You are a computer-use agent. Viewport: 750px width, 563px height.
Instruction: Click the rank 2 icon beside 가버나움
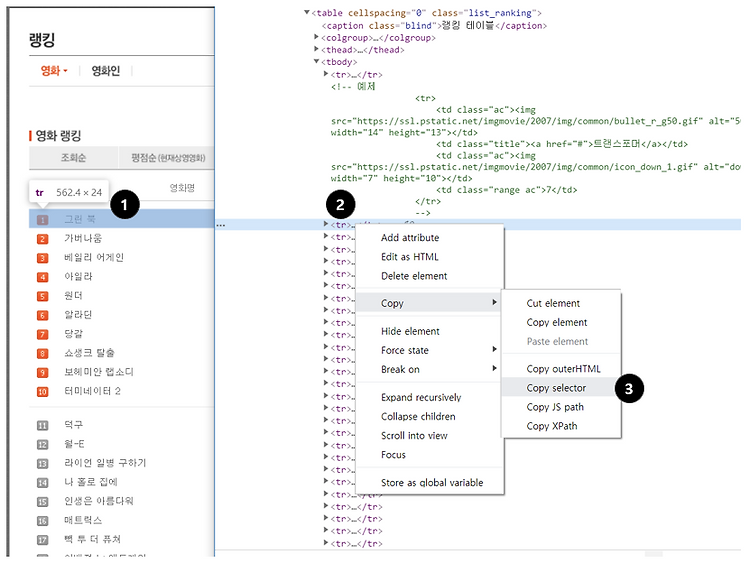pos(43,239)
